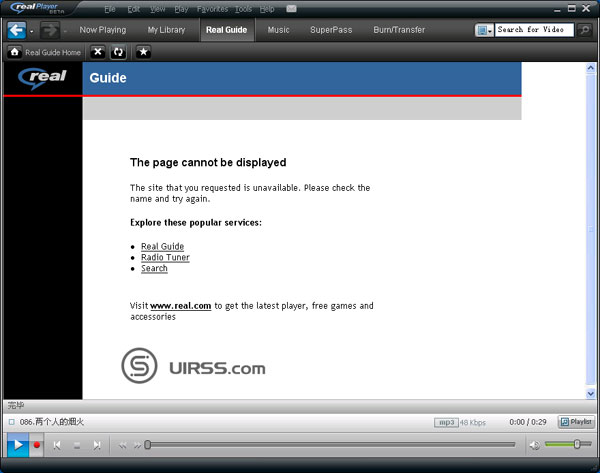The image size is (600, 473).
Task: Click the Stop button
Action: point(77,445)
